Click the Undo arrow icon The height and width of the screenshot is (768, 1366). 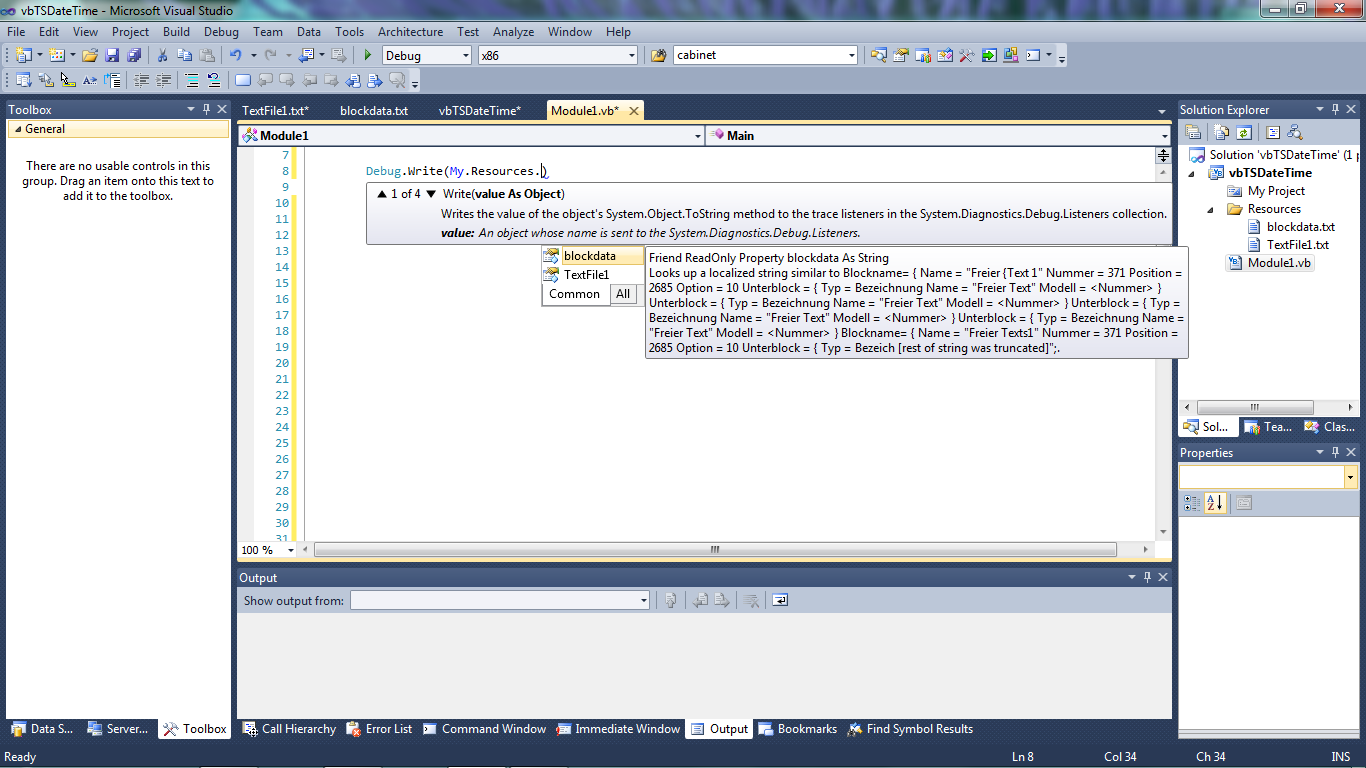pyautogui.click(x=235, y=56)
